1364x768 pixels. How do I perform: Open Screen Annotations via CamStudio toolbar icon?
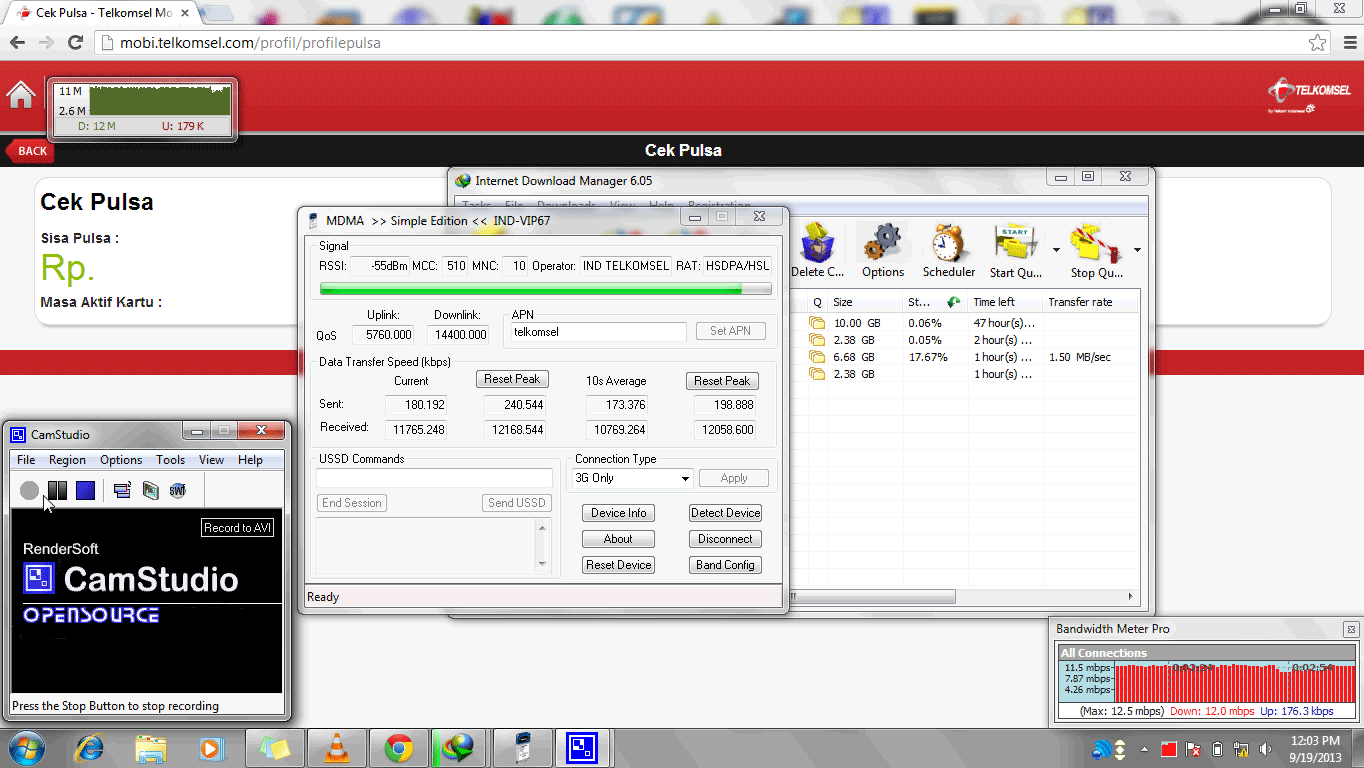(122, 491)
